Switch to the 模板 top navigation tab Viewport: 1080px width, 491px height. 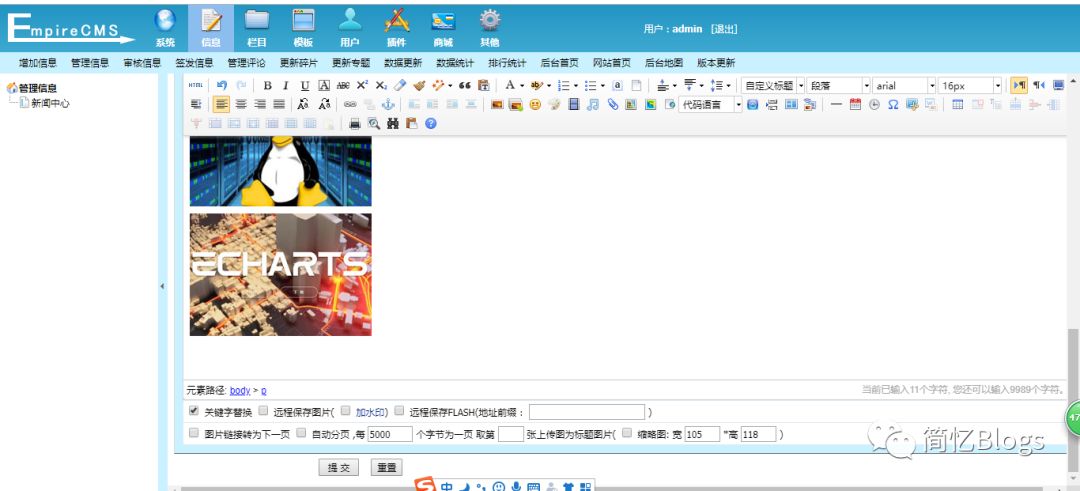click(303, 27)
